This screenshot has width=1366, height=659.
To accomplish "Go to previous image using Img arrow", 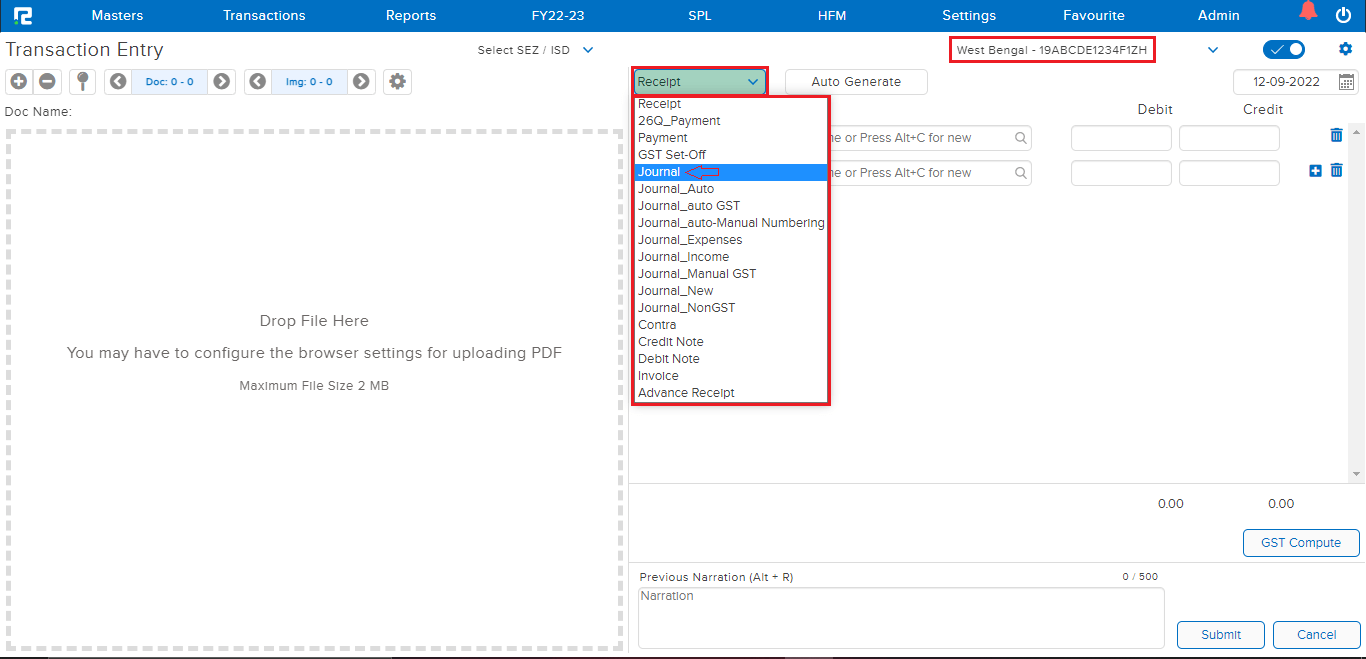I will pos(258,82).
